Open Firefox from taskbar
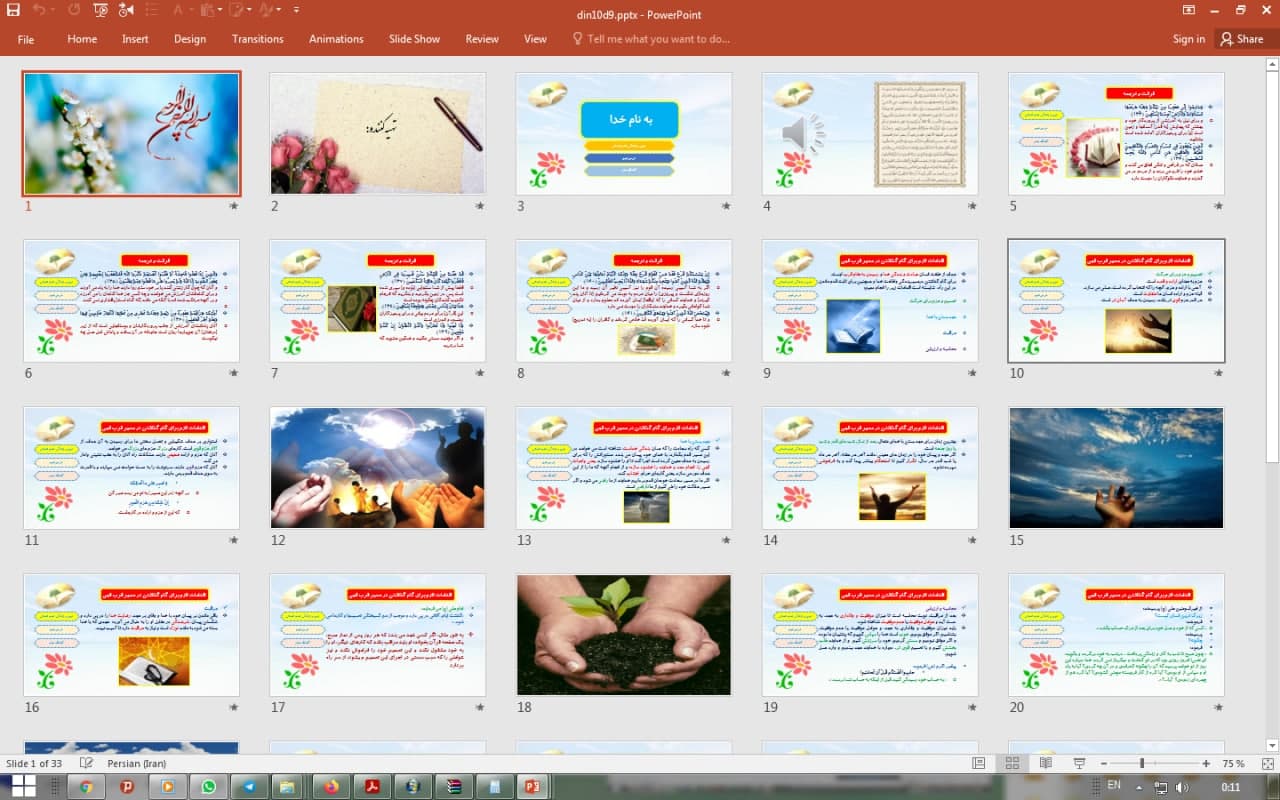The image size is (1280, 800). 331,786
